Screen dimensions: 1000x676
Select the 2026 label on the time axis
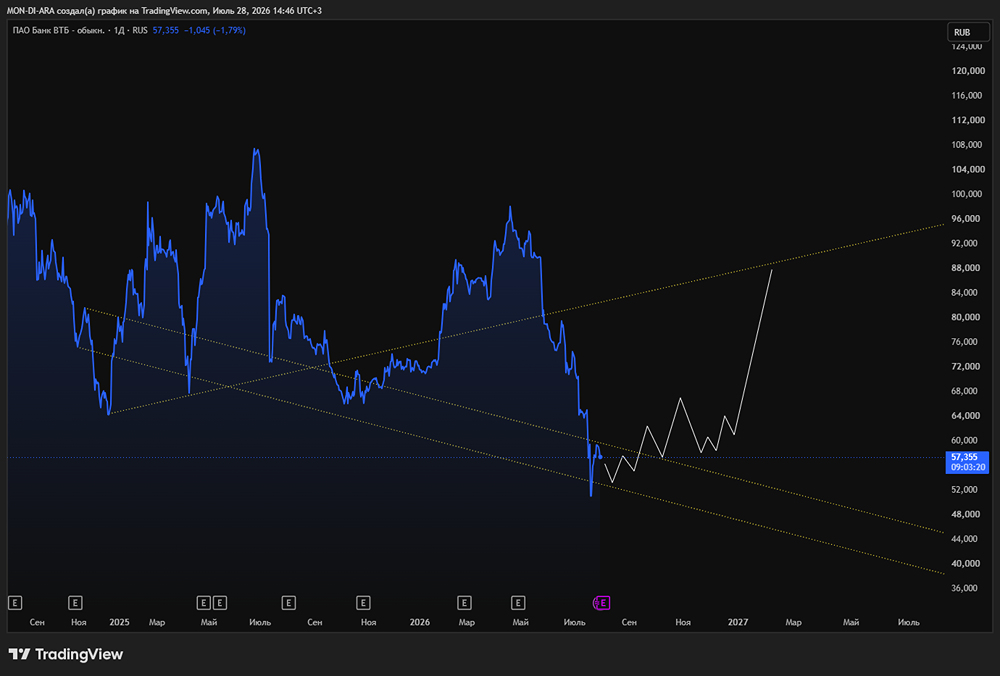pos(420,622)
